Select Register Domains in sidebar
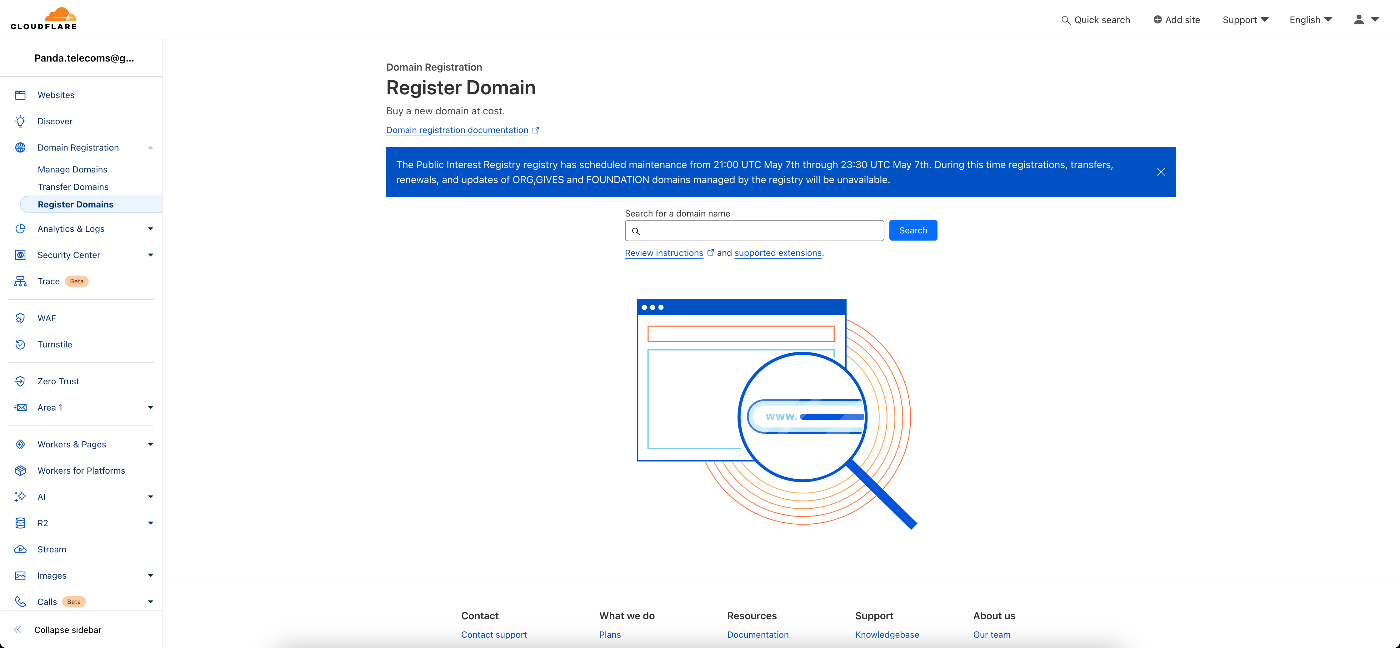The width and height of the screenshot is (1400, 648). 90,204
